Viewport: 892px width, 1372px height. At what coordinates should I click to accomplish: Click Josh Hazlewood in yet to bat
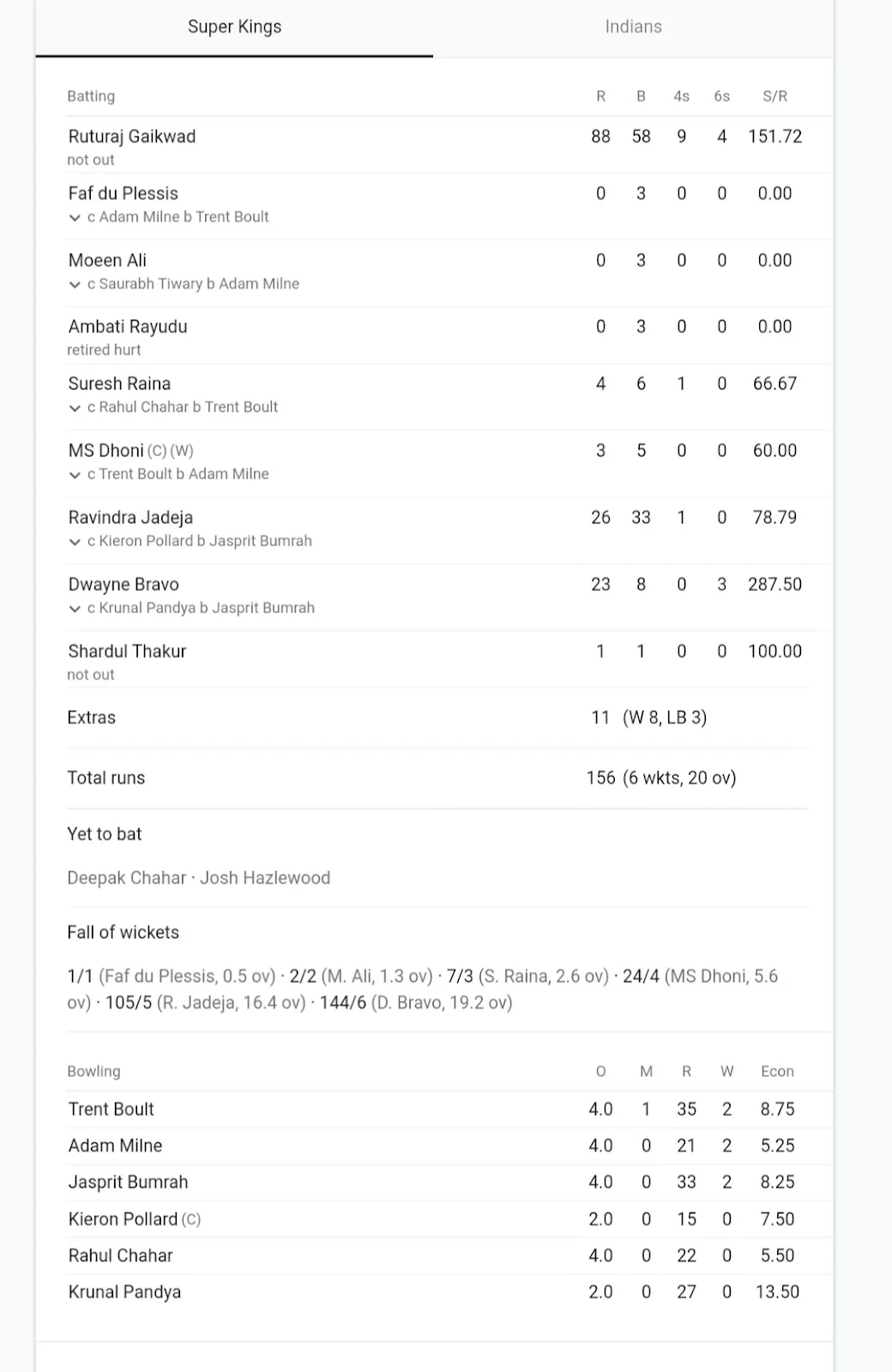tap(265, 878)
